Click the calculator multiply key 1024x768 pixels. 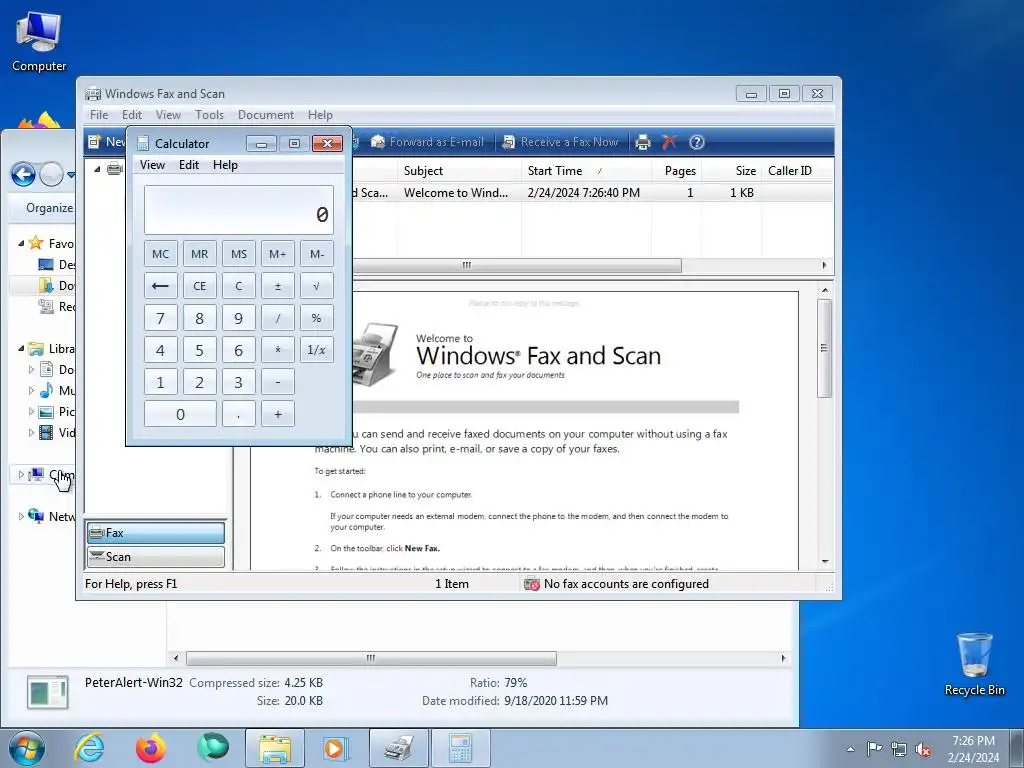pos(278,350)
